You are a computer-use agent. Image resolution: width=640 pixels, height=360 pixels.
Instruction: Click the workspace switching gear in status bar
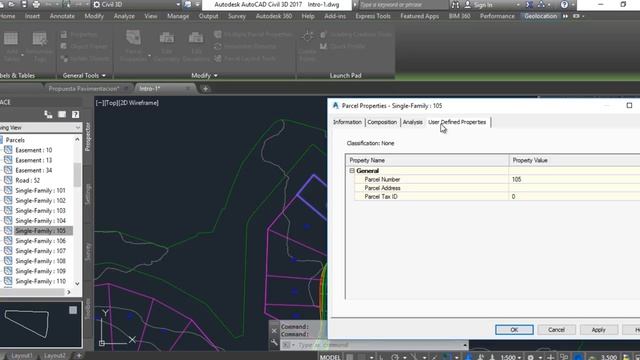pos(531,357)
